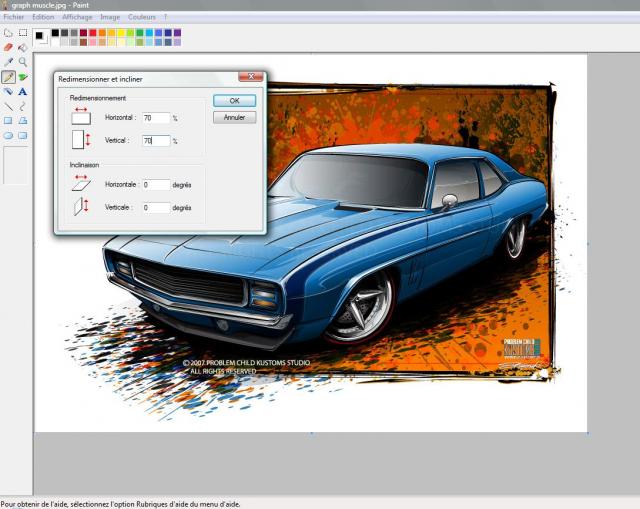Click the graph muscle.jpg - Paint title
Screen dimensions: 640x509
click(50, 5)
